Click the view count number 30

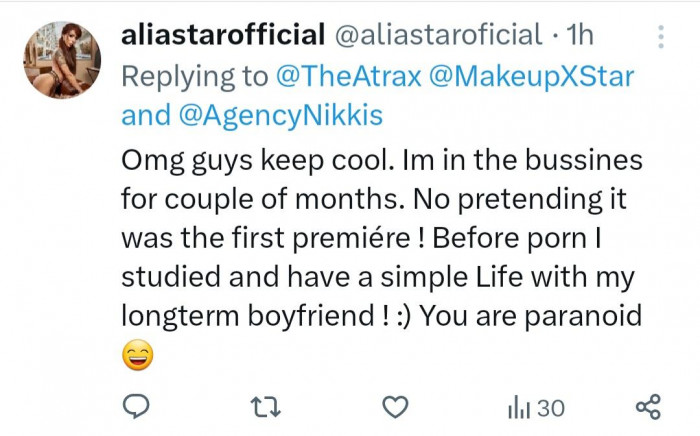click(551, 407)
